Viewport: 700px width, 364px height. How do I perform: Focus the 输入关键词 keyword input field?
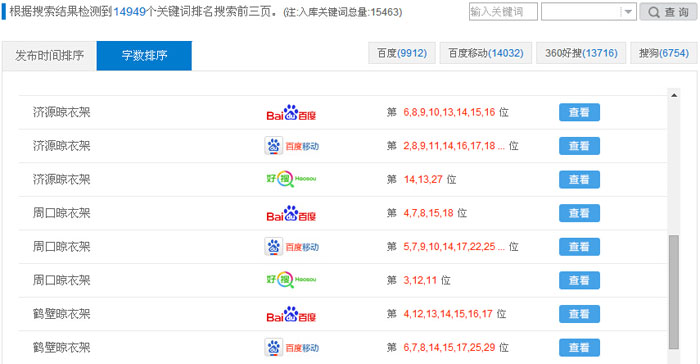coord(503,12)
